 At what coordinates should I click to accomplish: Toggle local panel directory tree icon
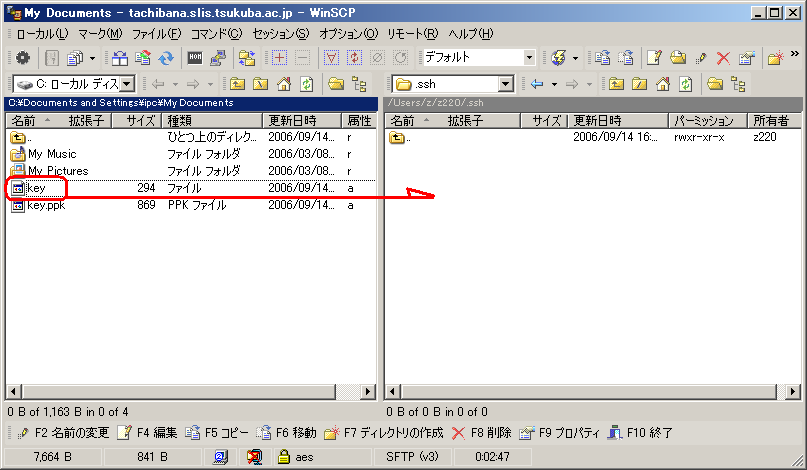coord(359,84)
